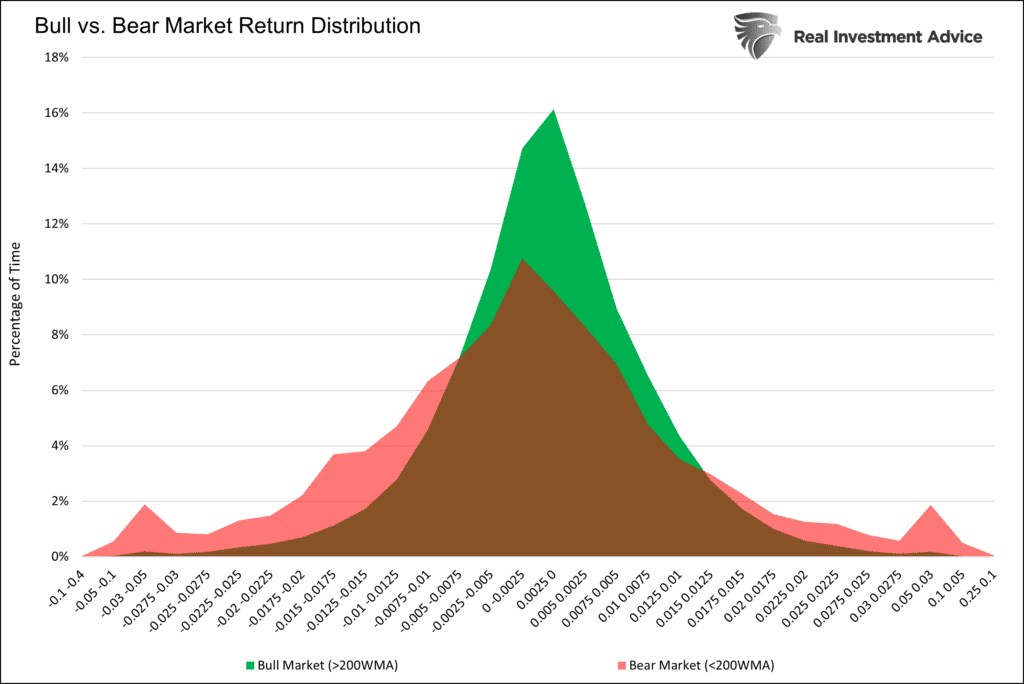The image size is (1024, 684).
Task: Select x-axis label '0.0075 0.005'
Action: point(591,598)
